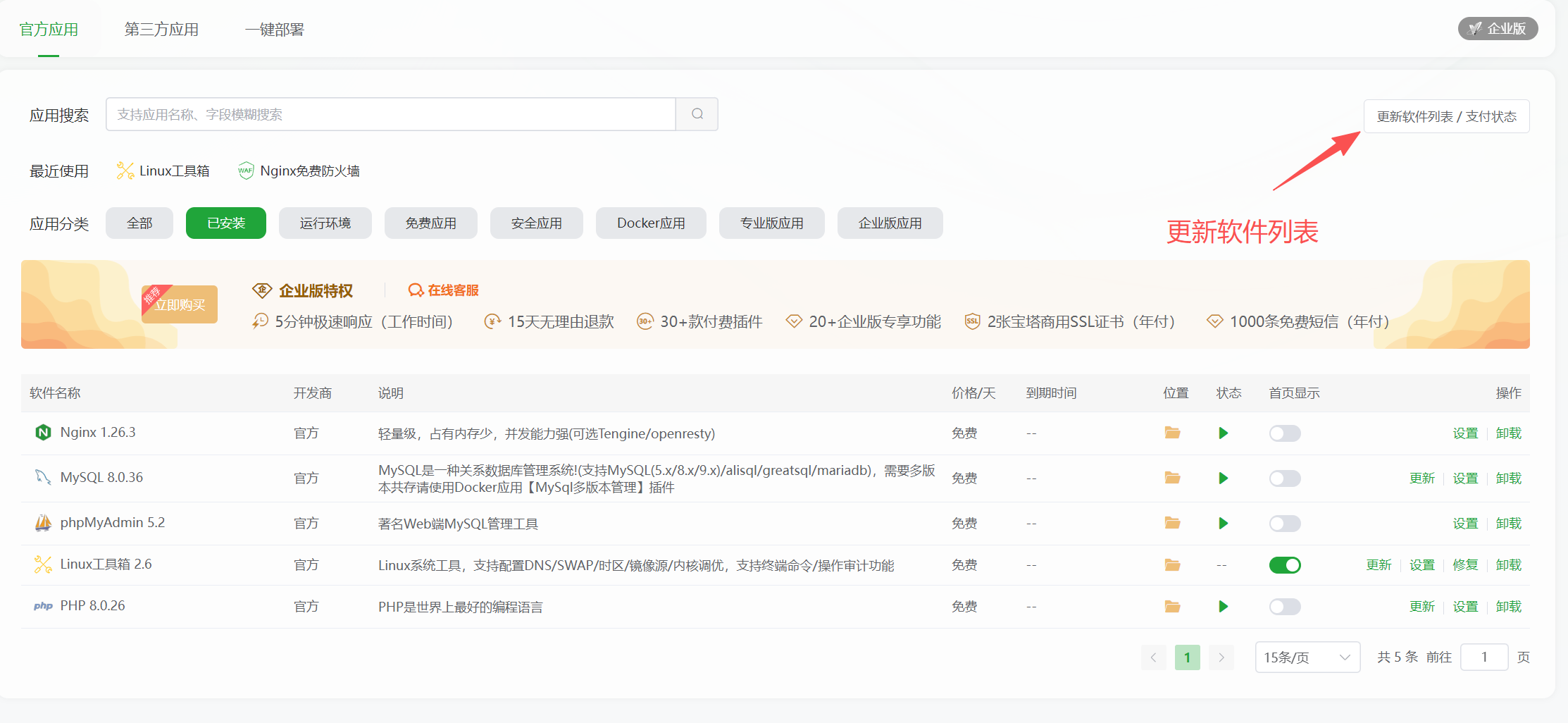Screen dimensions: 1568x723
Task: Open the phpMyAdmin folder location icon
Action: click(1172, 523)
